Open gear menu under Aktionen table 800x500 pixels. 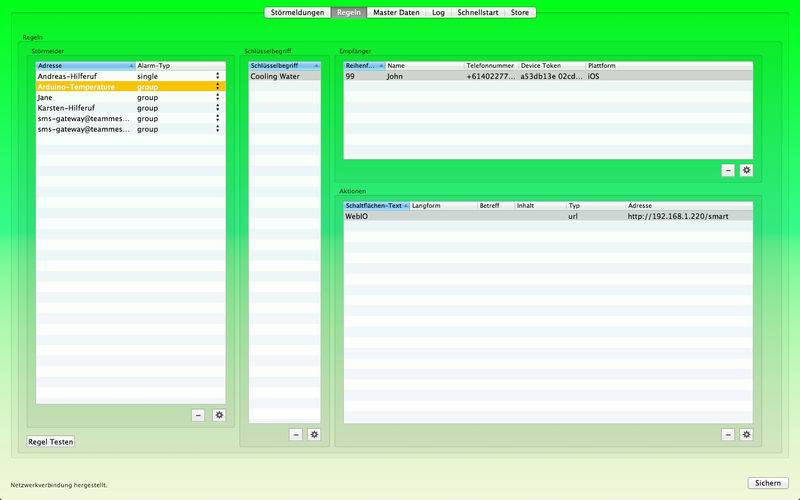pyautogui.click(x=746, y=435)
